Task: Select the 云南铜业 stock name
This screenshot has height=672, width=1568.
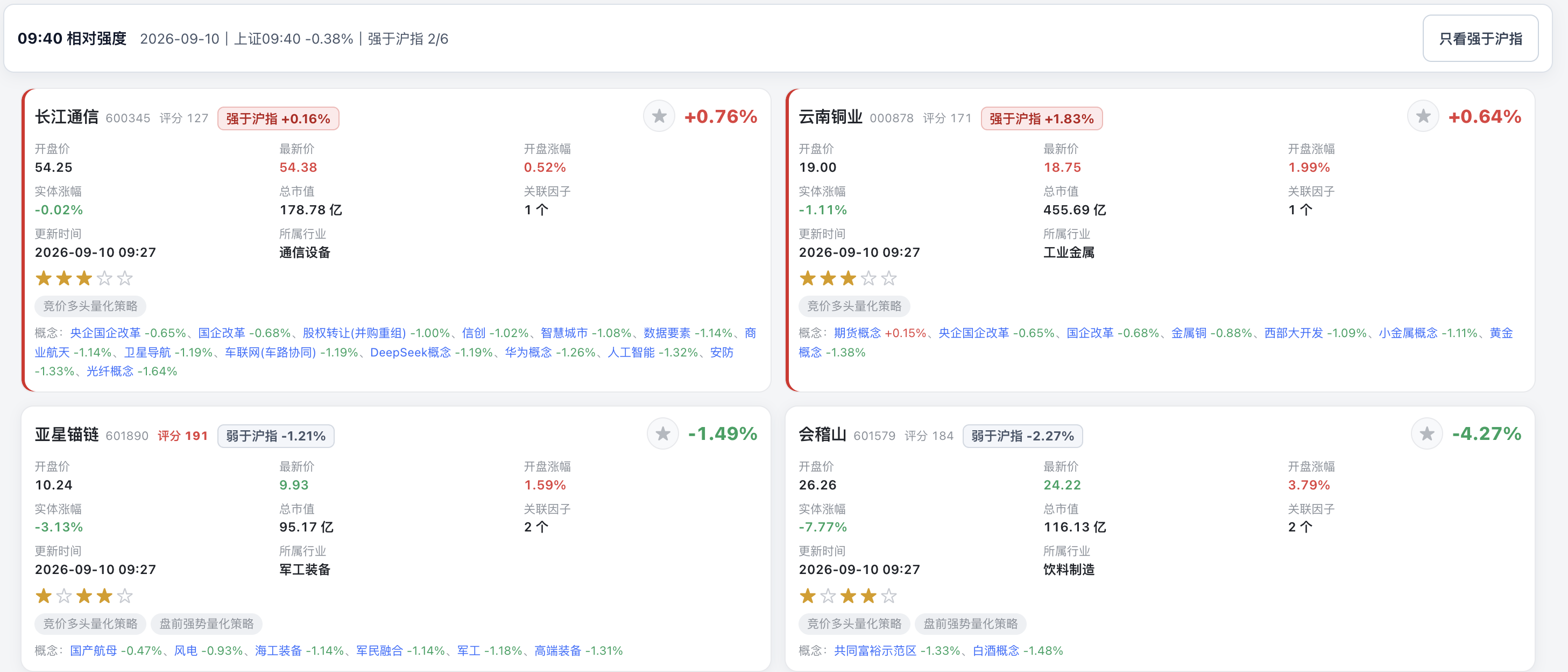Action: click(x=830, y=116)
